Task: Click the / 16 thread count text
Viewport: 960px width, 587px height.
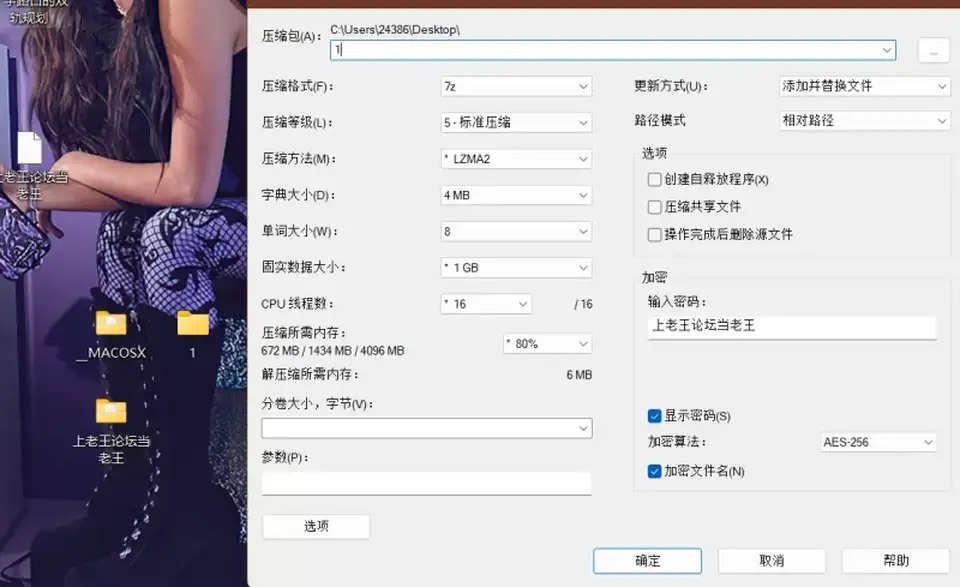Action: point(583,304)
